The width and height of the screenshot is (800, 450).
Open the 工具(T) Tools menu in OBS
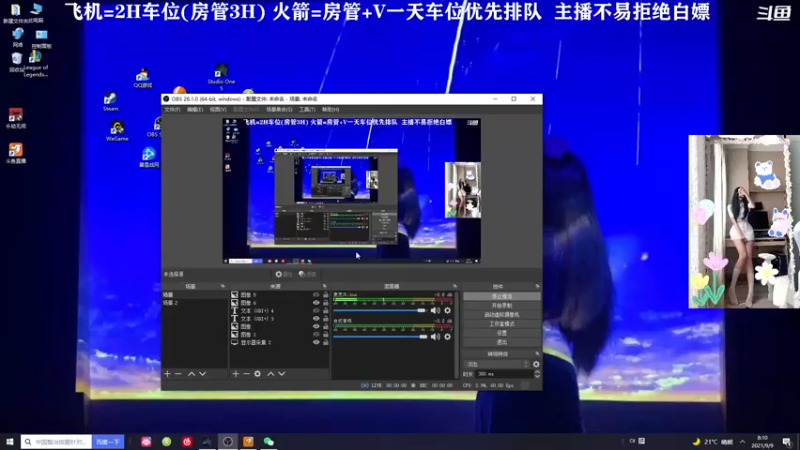tap(307, 109)
